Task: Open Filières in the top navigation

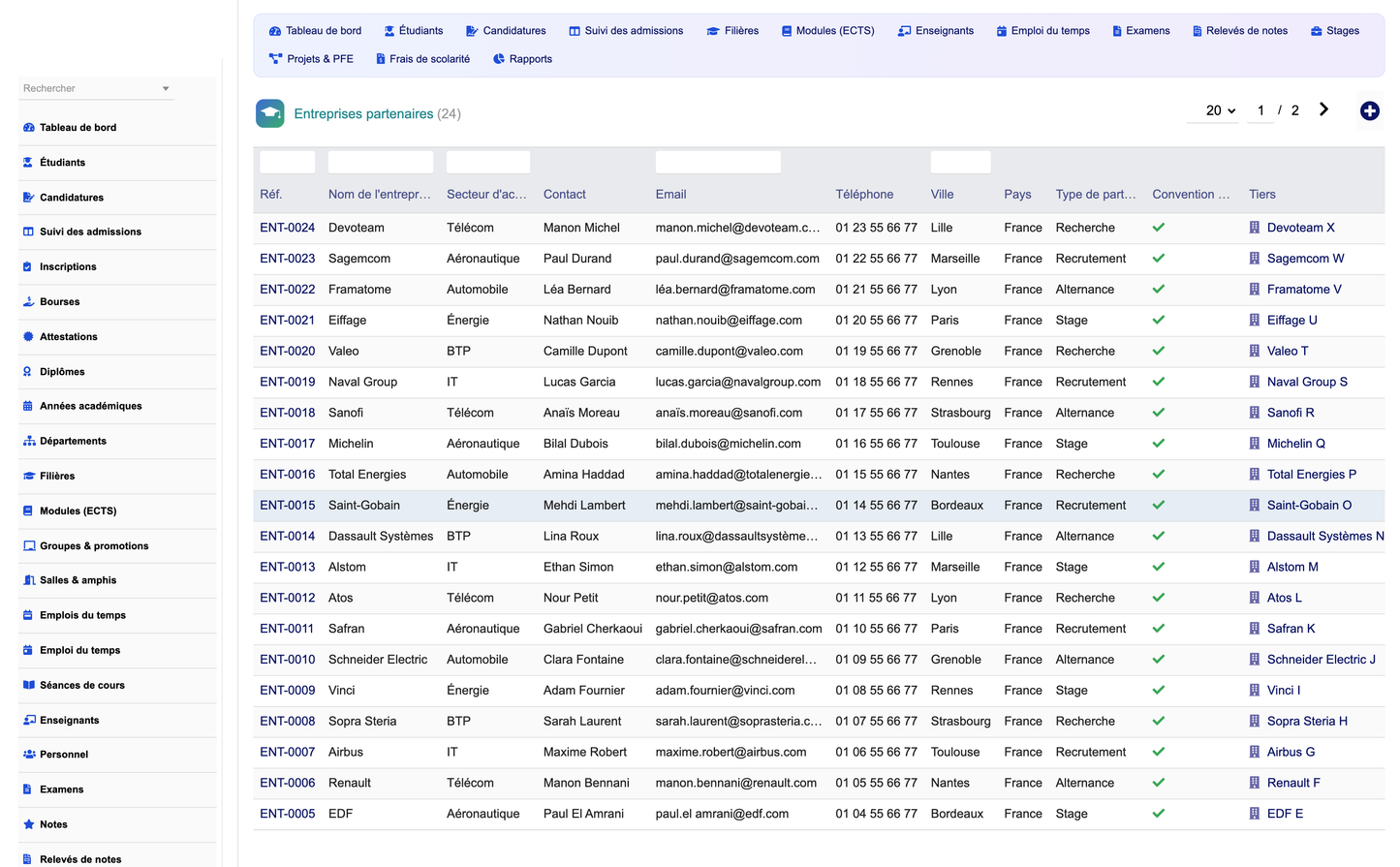Action: 732,31
